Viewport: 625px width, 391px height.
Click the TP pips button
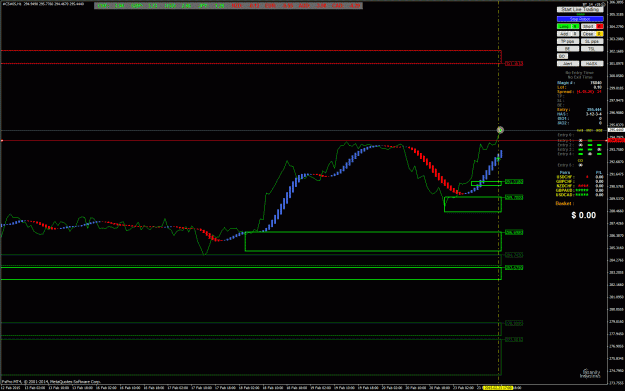[568, 41]
